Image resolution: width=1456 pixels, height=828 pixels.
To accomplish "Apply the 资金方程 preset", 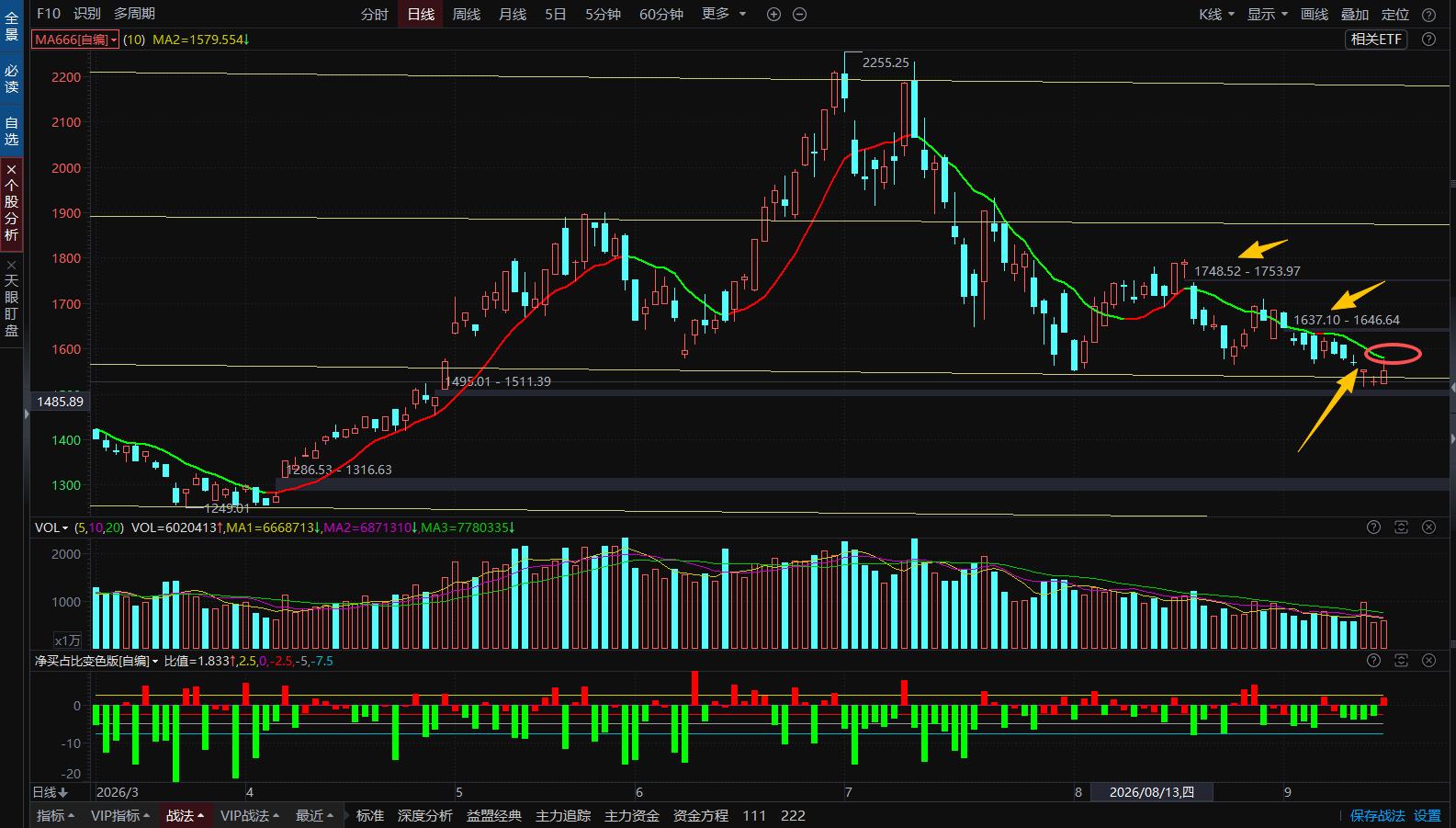I will (701, 816).
